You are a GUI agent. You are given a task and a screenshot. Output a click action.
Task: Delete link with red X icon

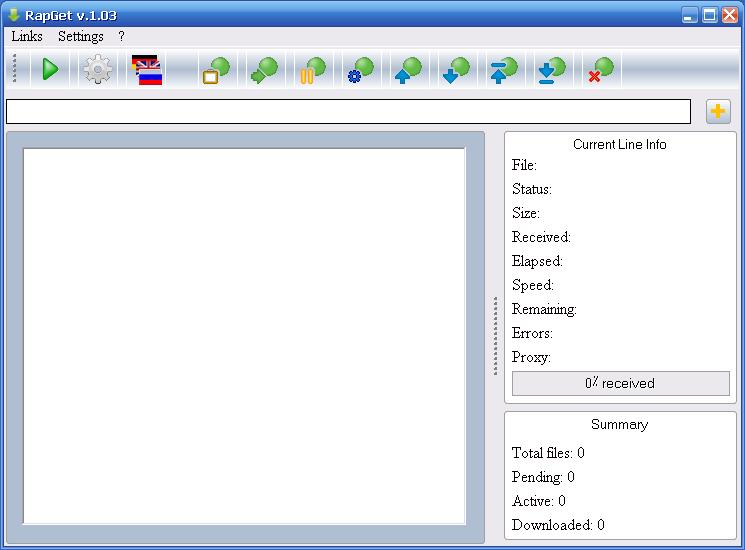[x=601, y=70]
